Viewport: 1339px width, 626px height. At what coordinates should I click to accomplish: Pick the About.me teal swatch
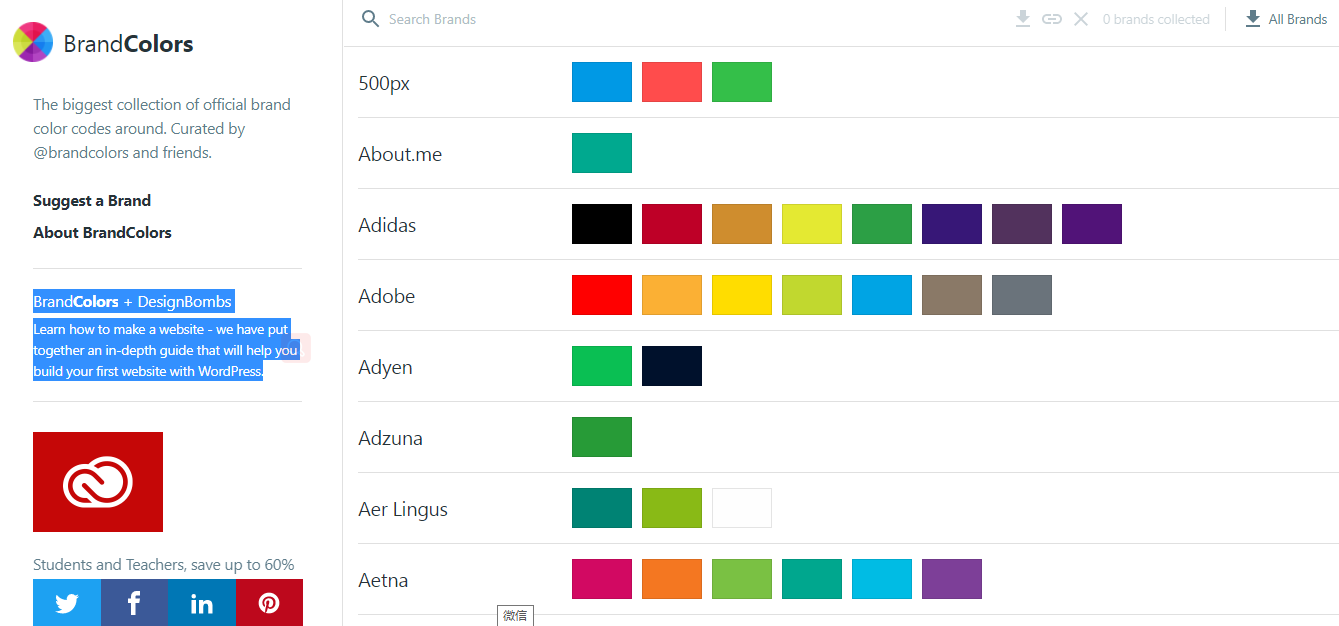[x=602, y=153]
